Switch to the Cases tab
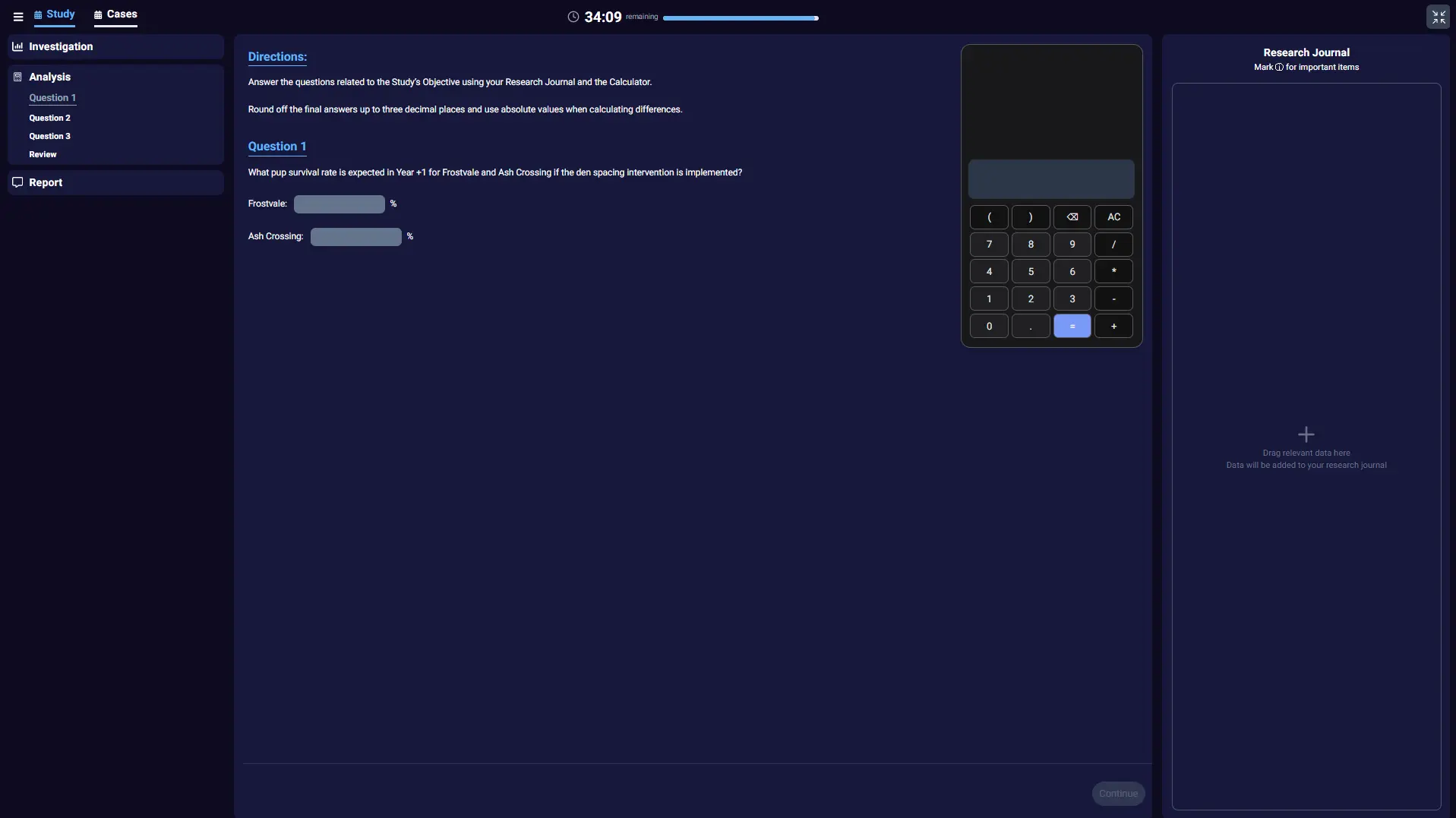1456x818 pixels. click(x=115, y=14)
